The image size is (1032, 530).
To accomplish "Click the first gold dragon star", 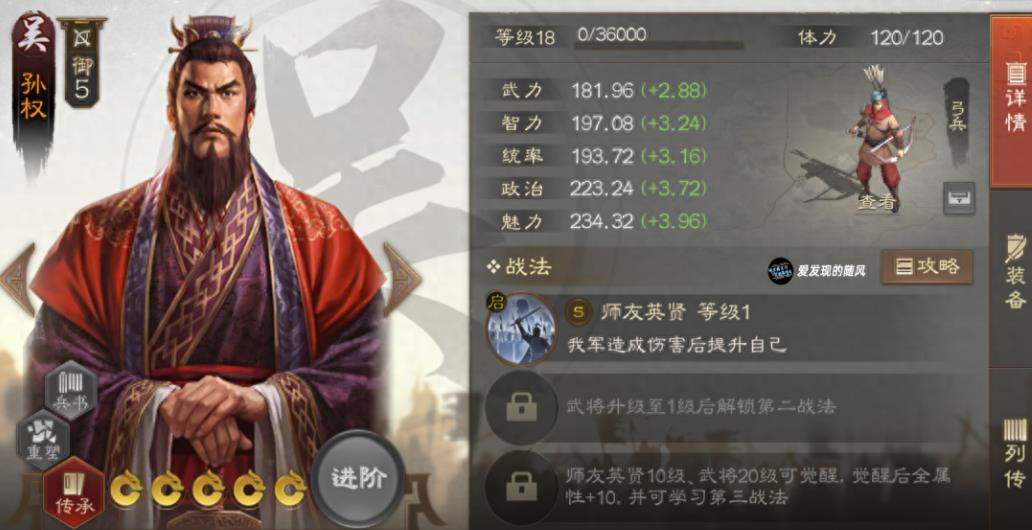I will click(x=126, y=489).
